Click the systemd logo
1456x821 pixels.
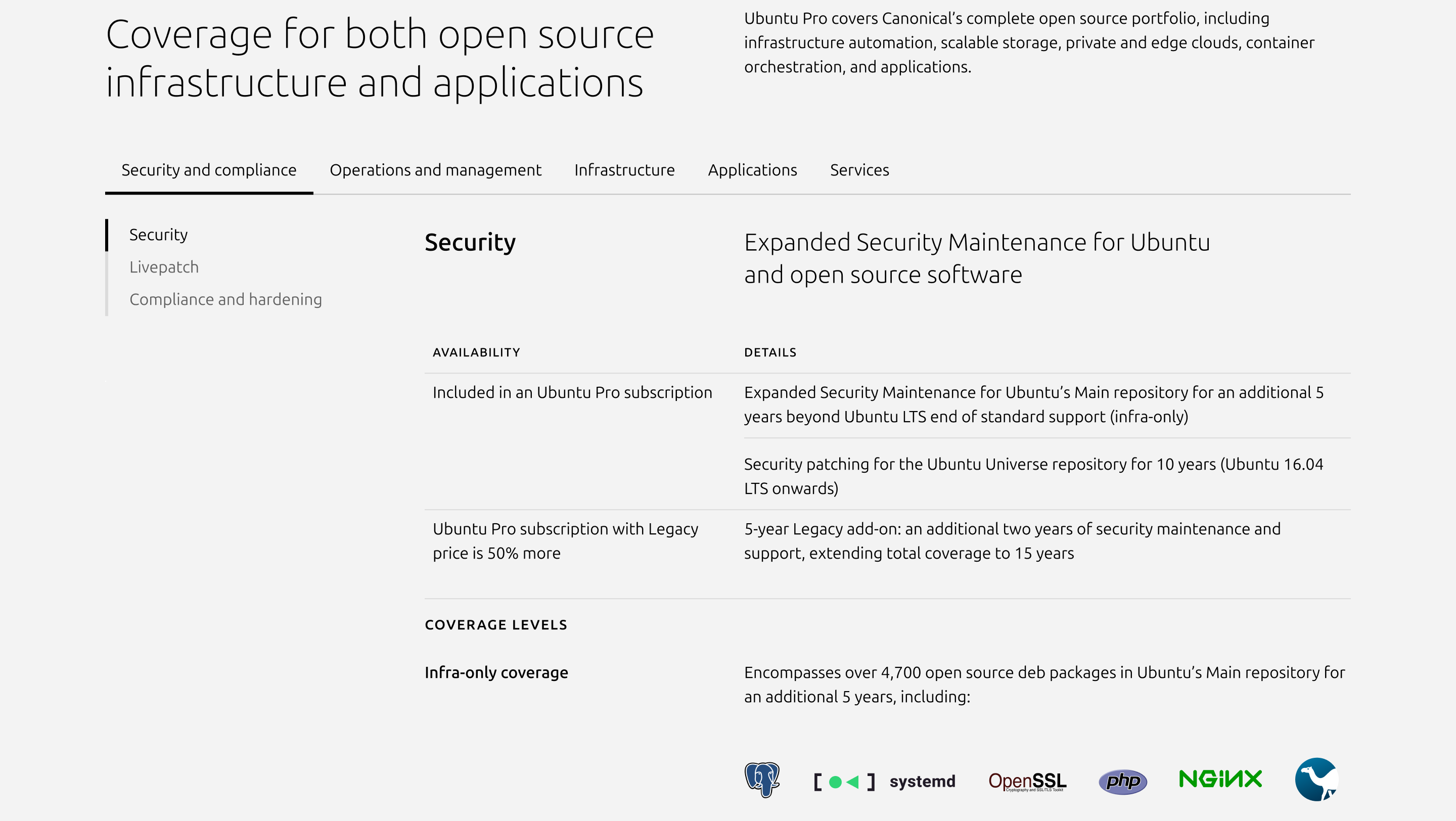coord(885,782)
